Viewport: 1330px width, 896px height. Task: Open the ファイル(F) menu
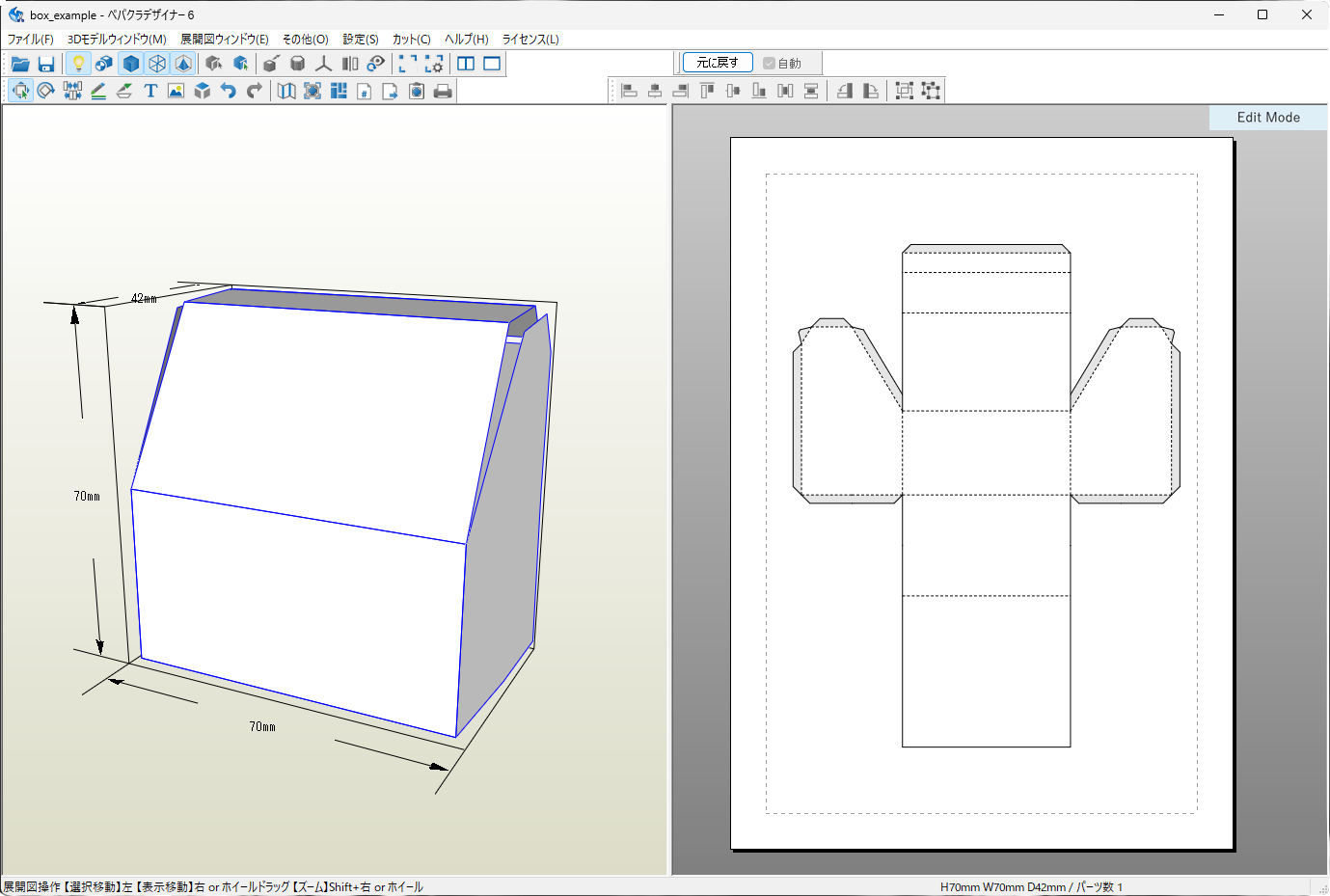31,40
